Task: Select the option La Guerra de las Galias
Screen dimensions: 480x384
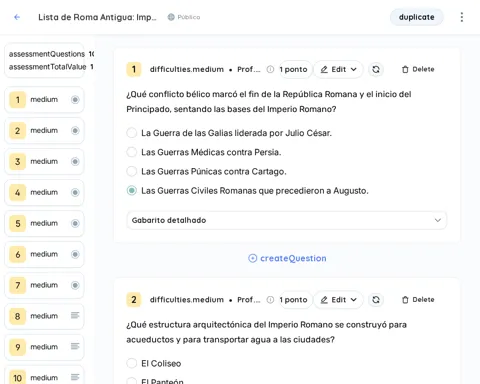Action: pos(132,133)
